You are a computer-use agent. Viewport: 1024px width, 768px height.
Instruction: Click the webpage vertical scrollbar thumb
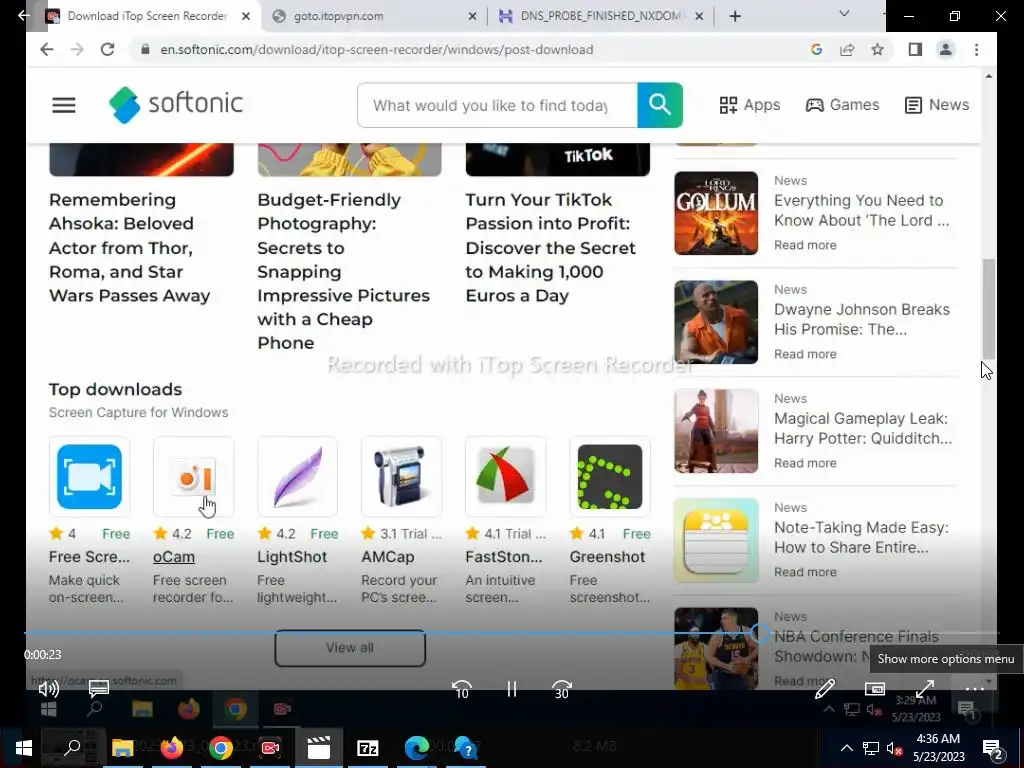[x=988, y=308]
